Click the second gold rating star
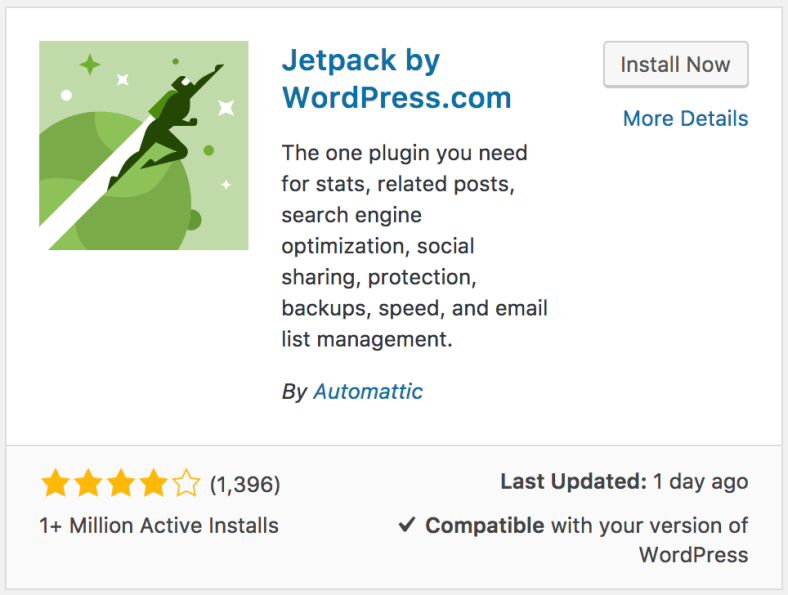Screen dimensions: 788x595 tap(88, 483)
